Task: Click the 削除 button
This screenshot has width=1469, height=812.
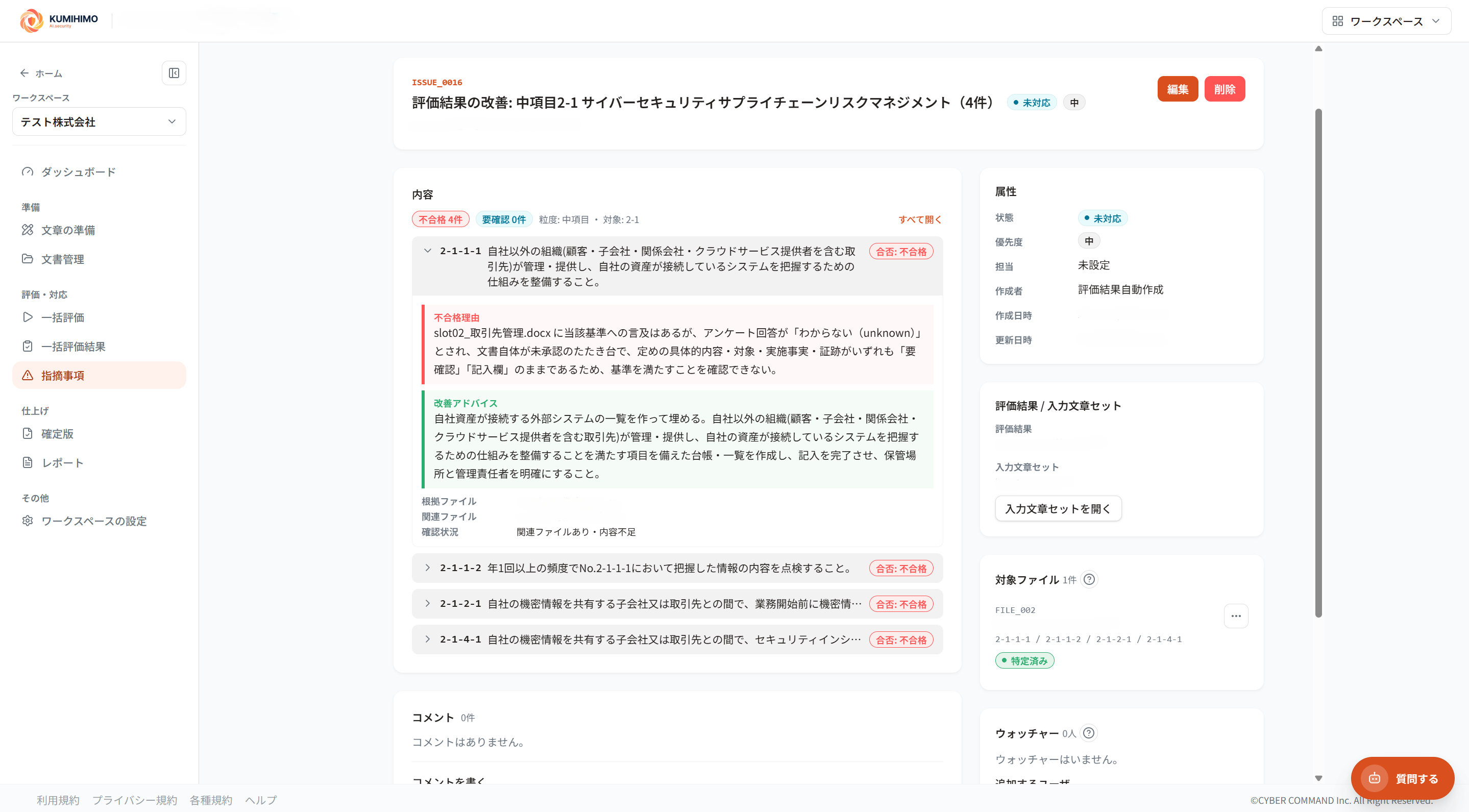Action: point(1225,89)
